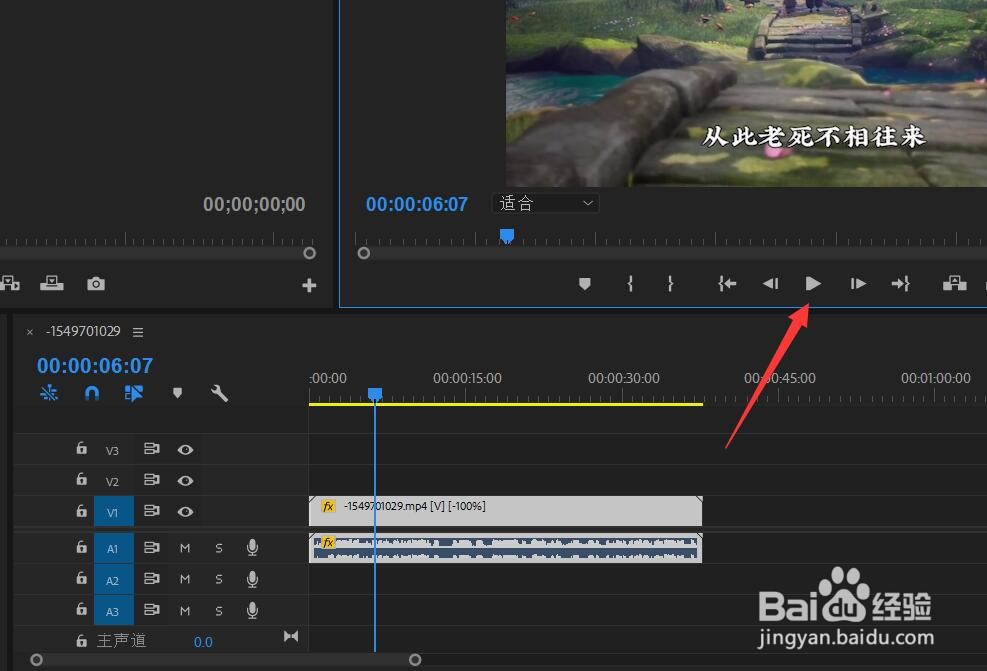
Task: Add marker in Program monitor
Action: (585, 284)
